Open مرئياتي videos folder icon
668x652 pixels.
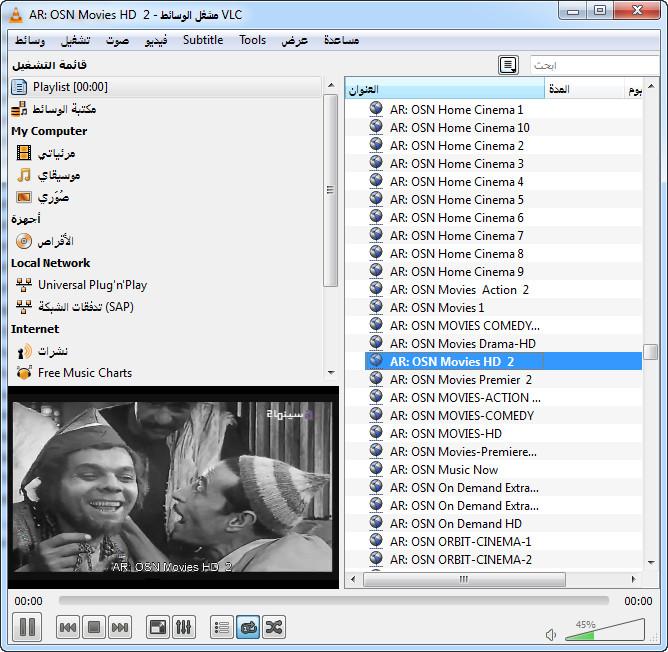coord(24,153)
